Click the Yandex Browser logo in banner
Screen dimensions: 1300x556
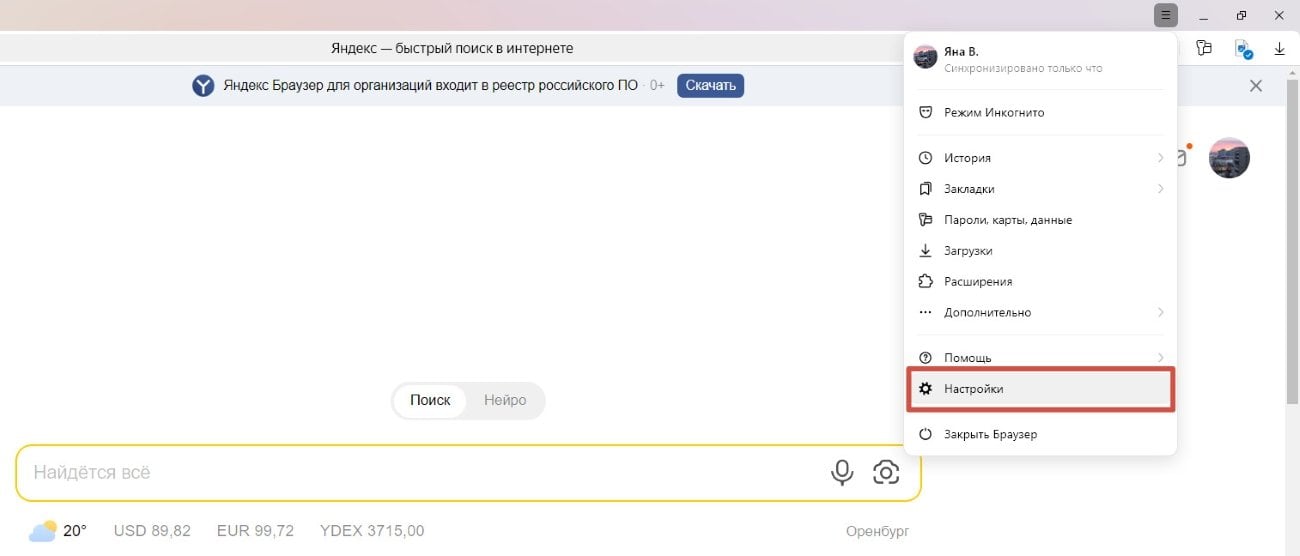coord(203,86)
